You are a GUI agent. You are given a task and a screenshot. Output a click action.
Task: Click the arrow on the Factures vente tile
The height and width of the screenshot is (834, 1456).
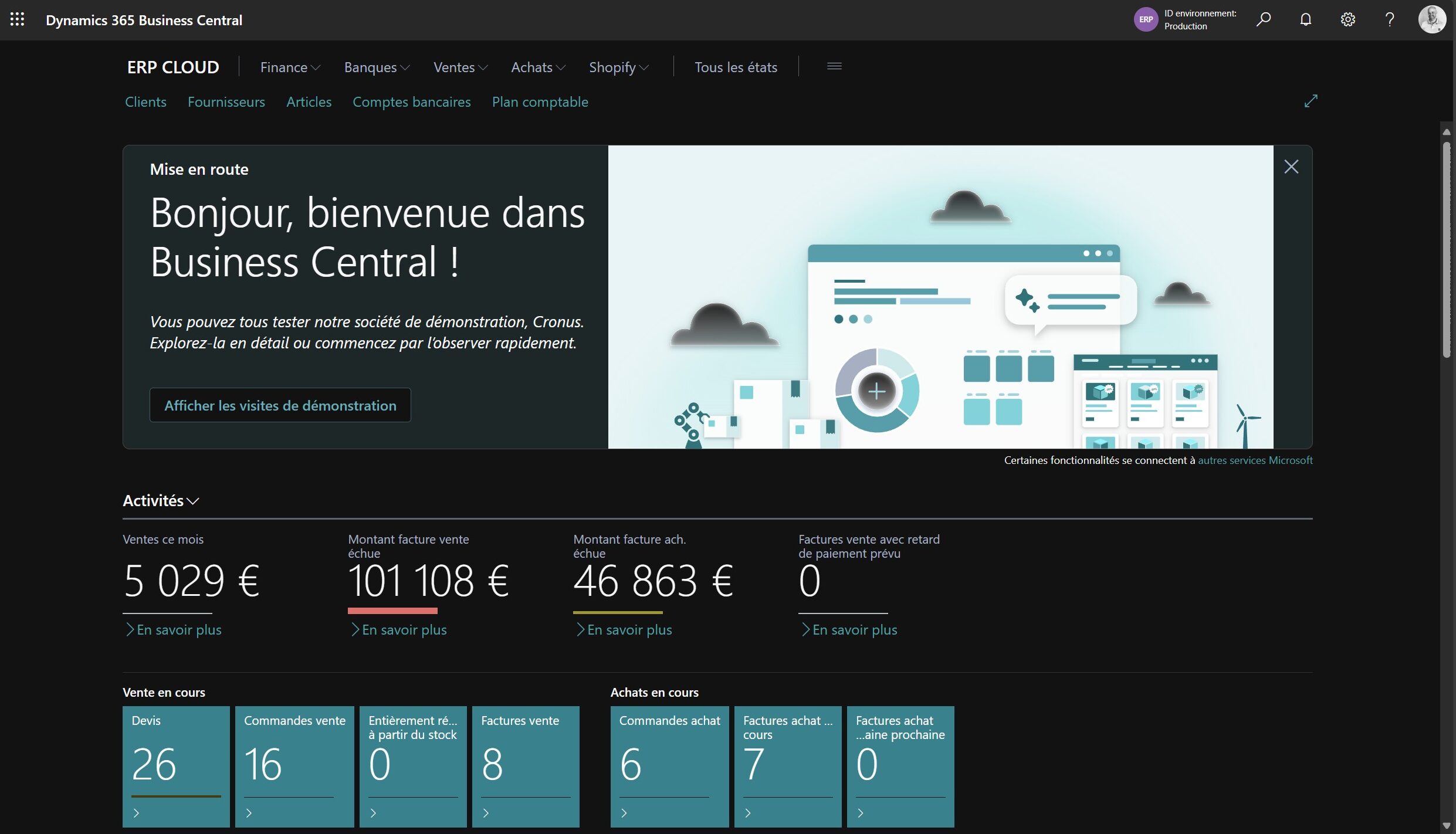(x=486, y=813)
